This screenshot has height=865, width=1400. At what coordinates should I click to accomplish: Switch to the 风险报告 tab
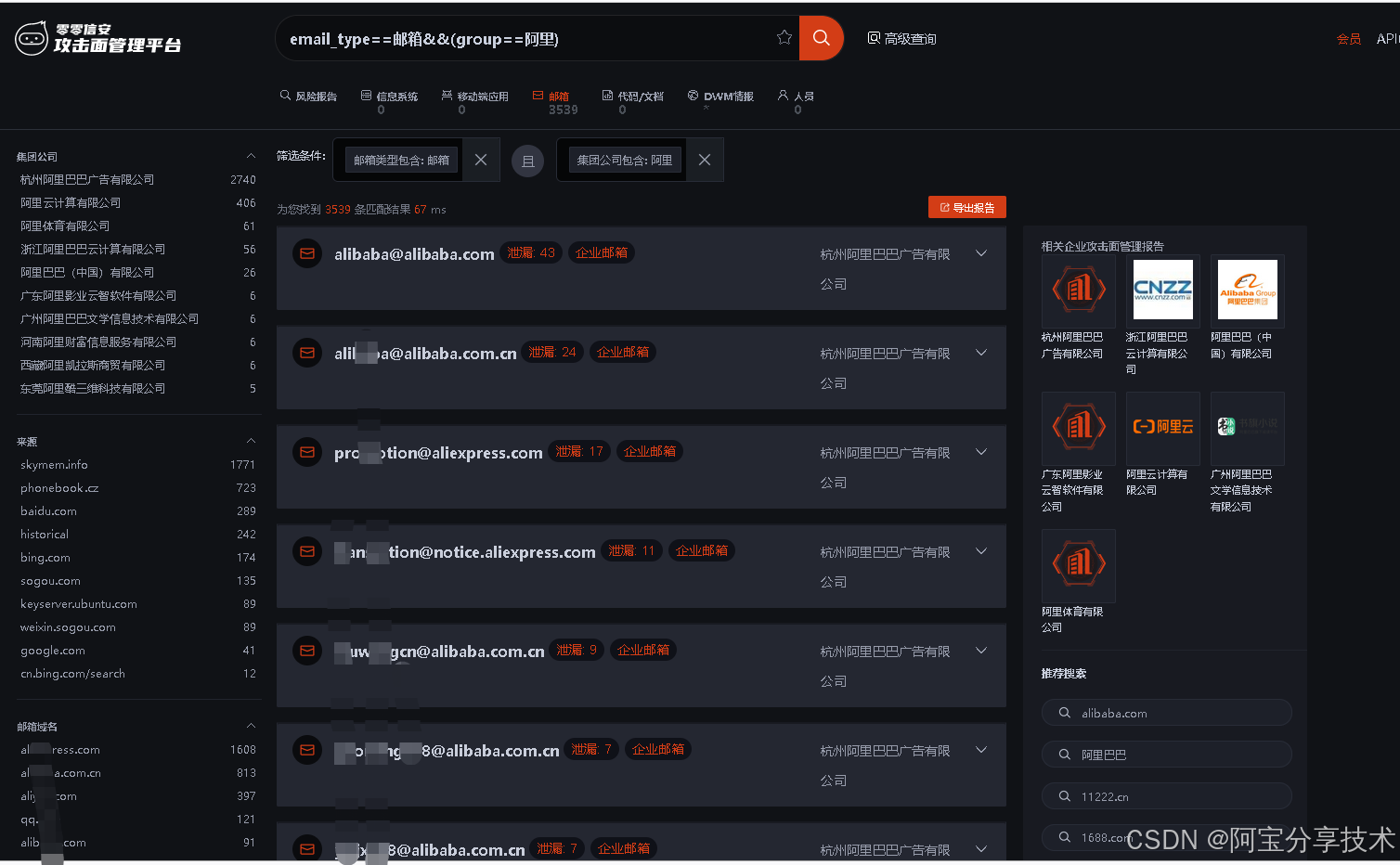[x=309, y=97]
